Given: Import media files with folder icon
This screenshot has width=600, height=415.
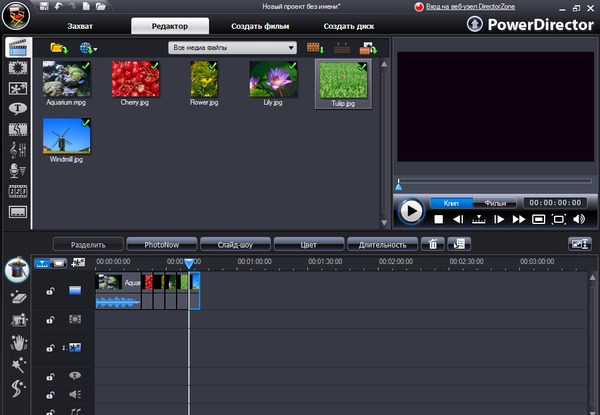Looking at the screenshot, I should [59, 48].
